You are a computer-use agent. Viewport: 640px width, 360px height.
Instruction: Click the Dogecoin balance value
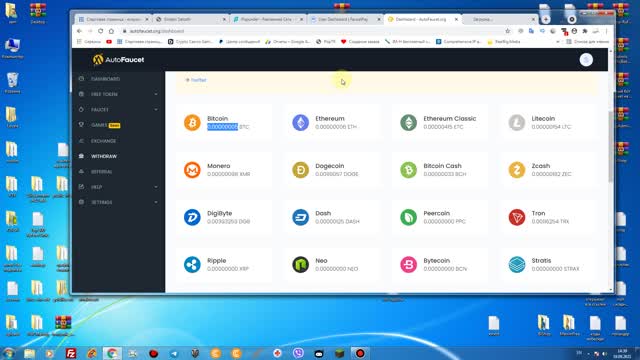point(337,174)
